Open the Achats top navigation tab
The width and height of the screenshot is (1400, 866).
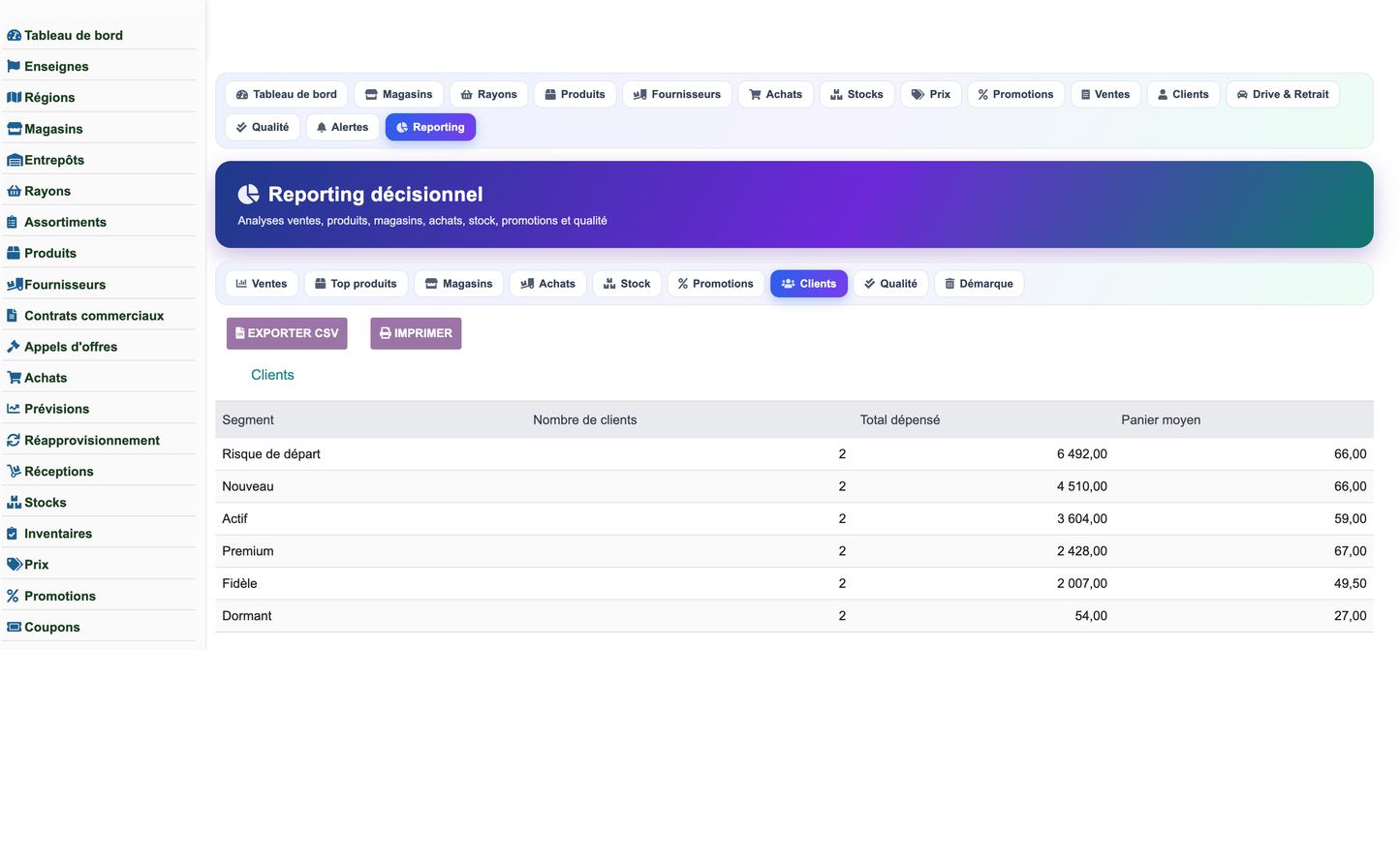(776, 95)
